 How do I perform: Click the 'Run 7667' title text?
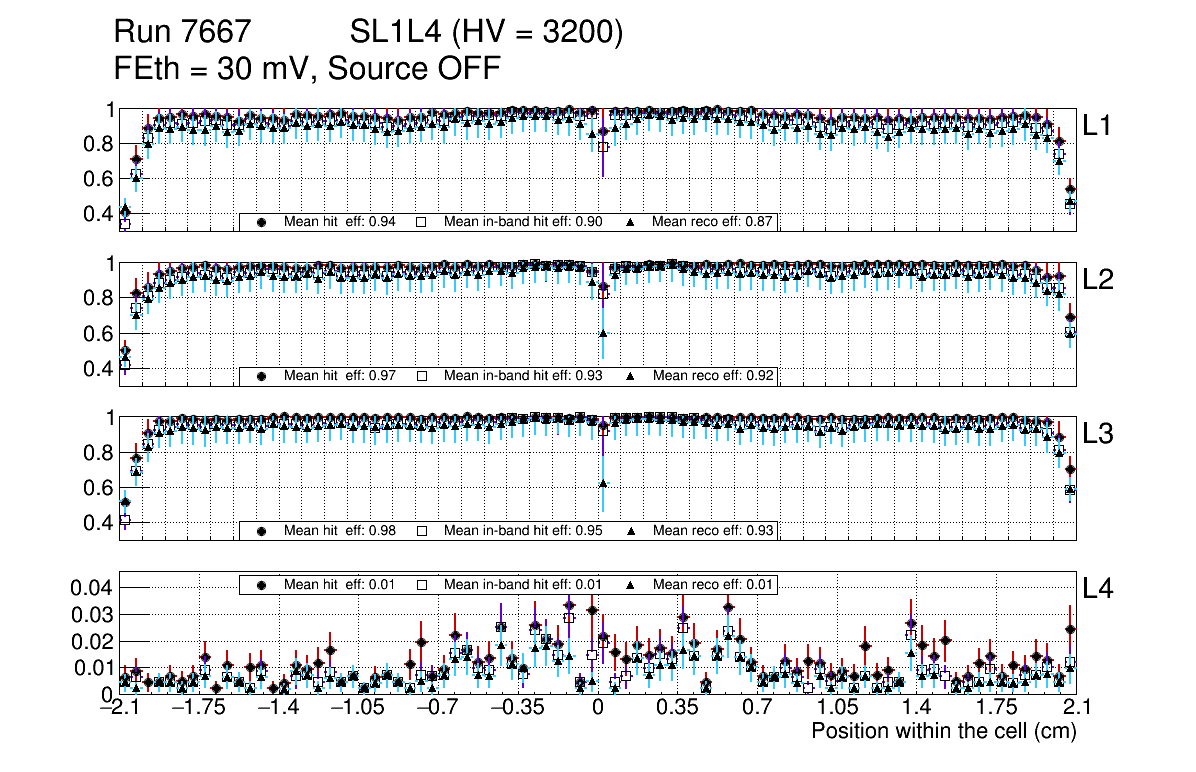click(x=180, y=33)
